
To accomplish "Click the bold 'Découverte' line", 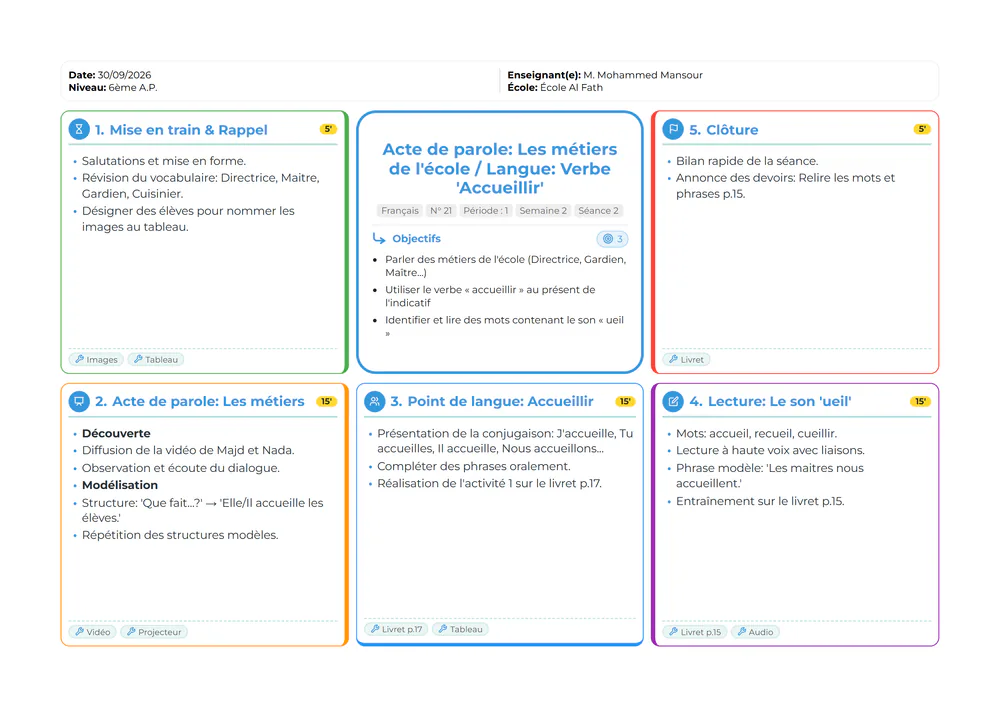I will 116,434.
